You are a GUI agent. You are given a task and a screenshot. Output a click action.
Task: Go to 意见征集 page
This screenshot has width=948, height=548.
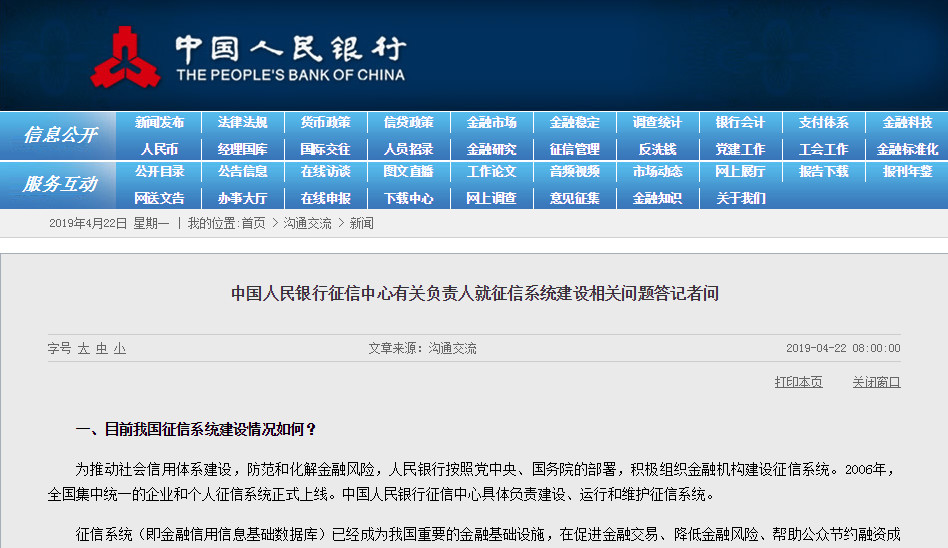pyautogui.click(x=574, y=198)
